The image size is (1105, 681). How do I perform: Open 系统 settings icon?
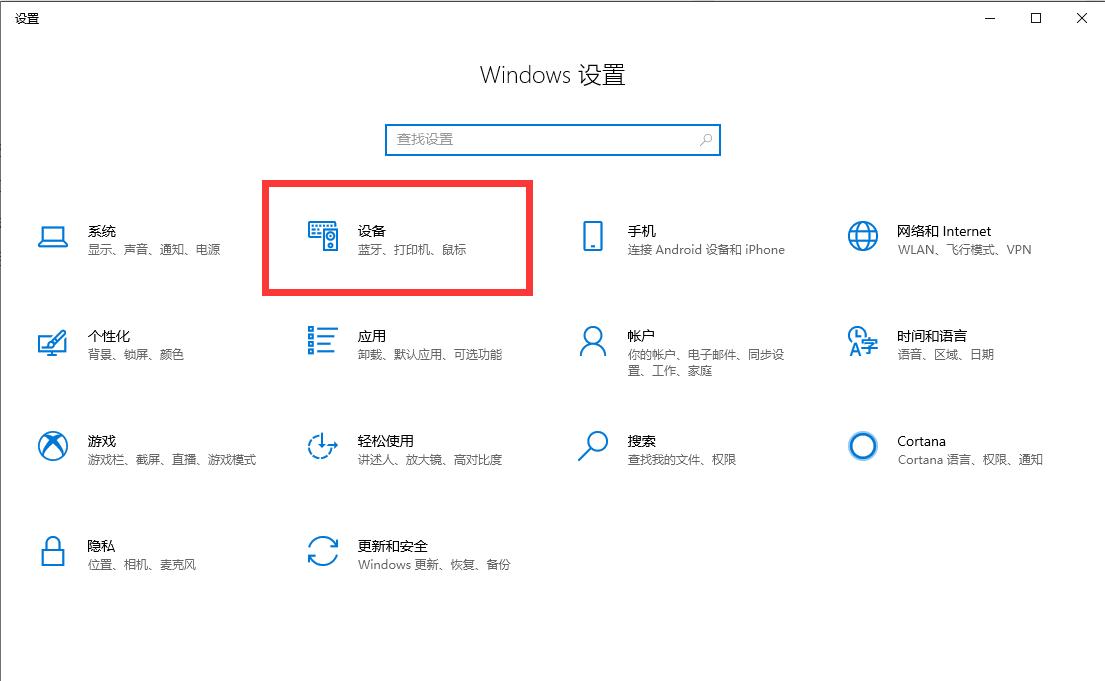point(52,239)
